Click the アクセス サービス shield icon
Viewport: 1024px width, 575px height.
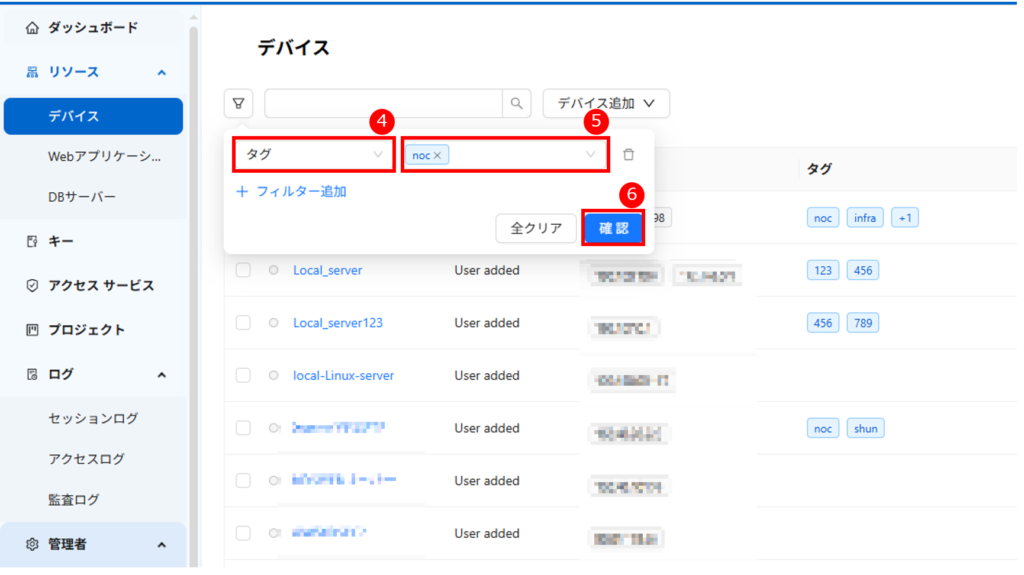(32, 285)
